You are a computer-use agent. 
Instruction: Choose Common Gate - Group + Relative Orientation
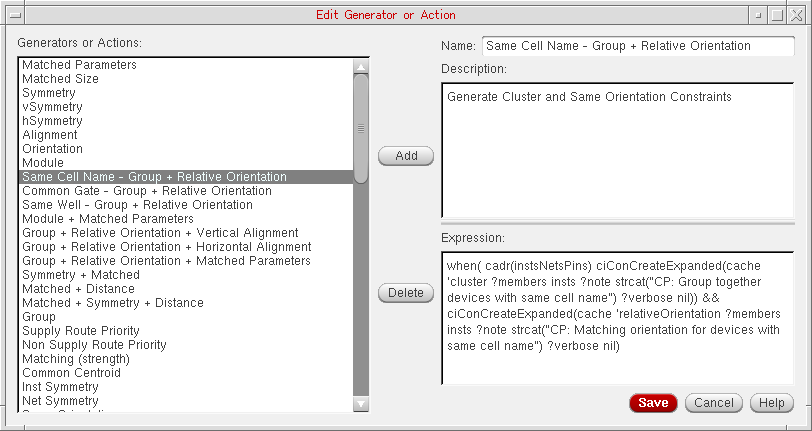coord(146,191)
